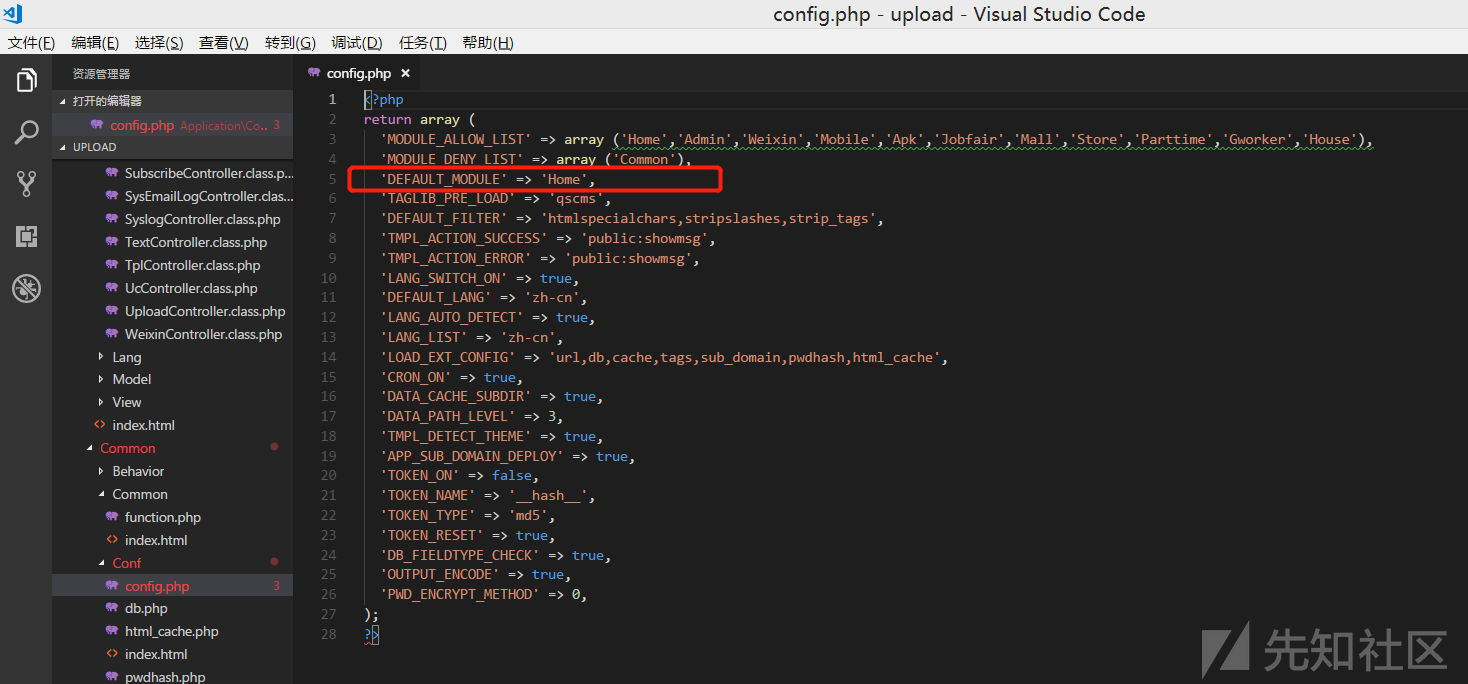The image size is (1468, 684).
Task: Open the 调试(D) menu
Action: coord(357,43)
